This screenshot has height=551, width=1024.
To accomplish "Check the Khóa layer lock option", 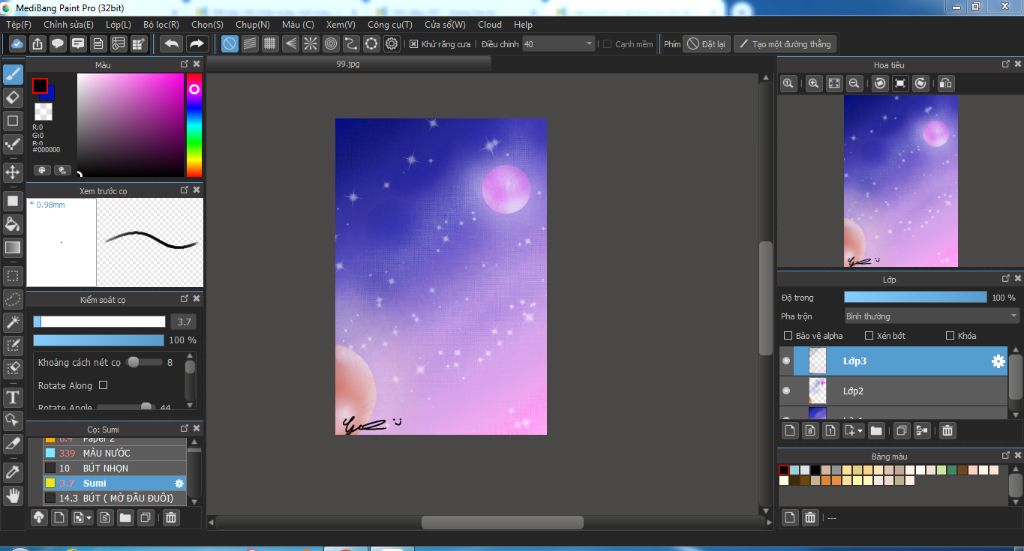I will click(950, 336).
